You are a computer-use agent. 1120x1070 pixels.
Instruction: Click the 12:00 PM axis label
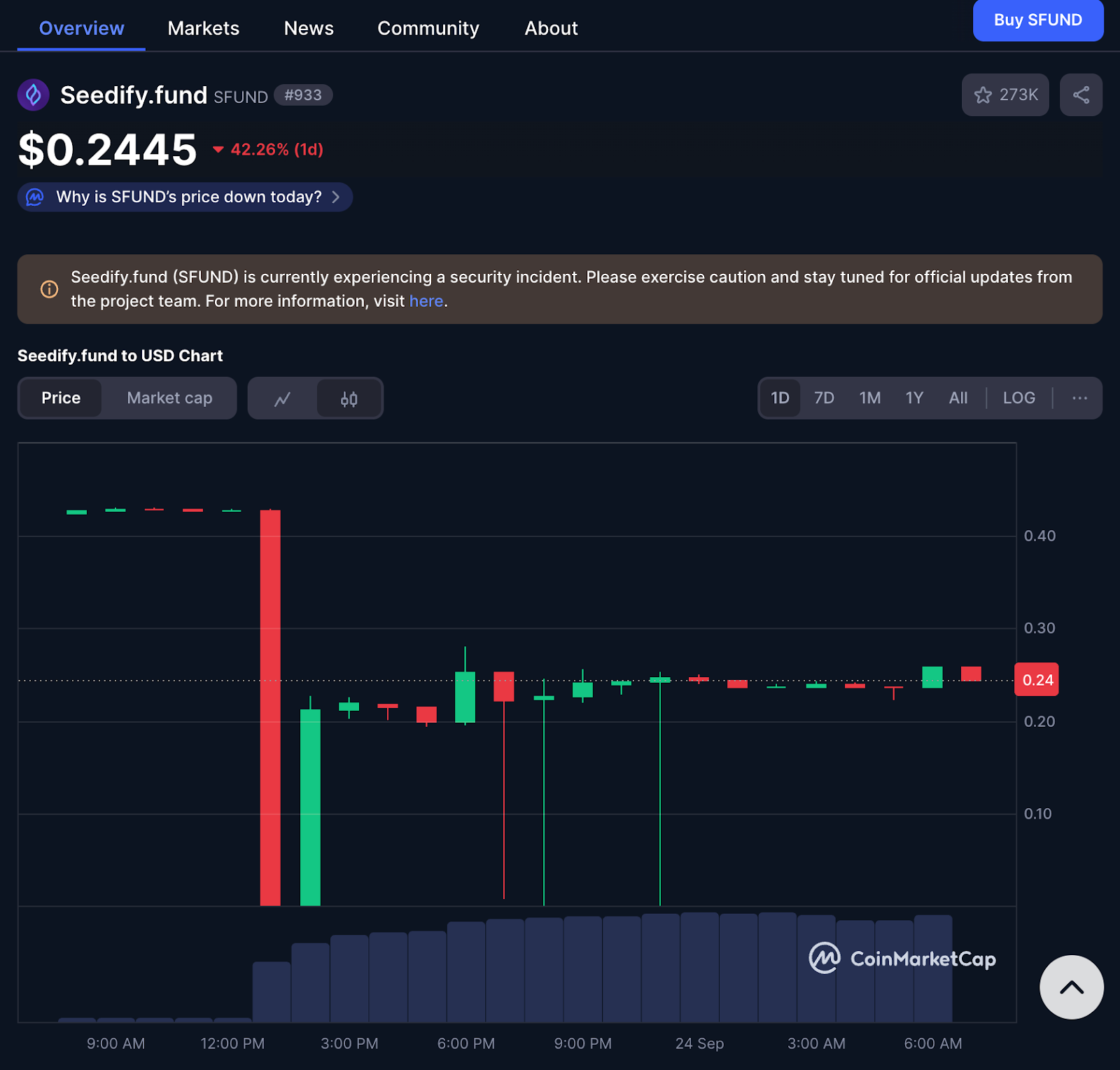[232, 1043]
